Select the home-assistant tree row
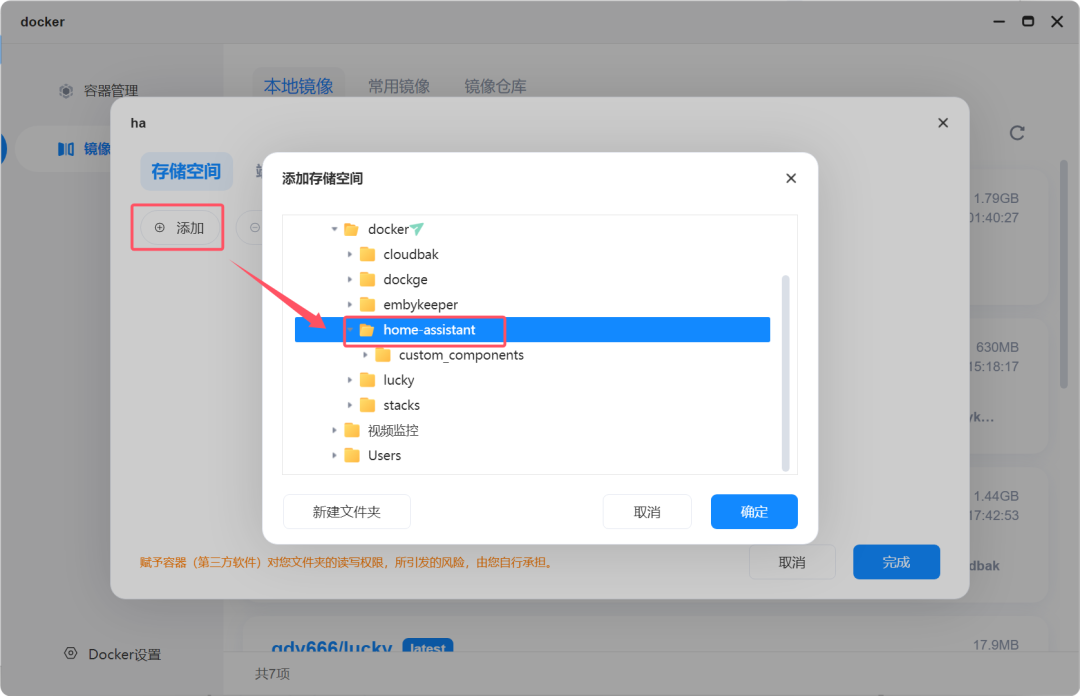The width and height of the screenshot is (1080, 696). point(532,329)
